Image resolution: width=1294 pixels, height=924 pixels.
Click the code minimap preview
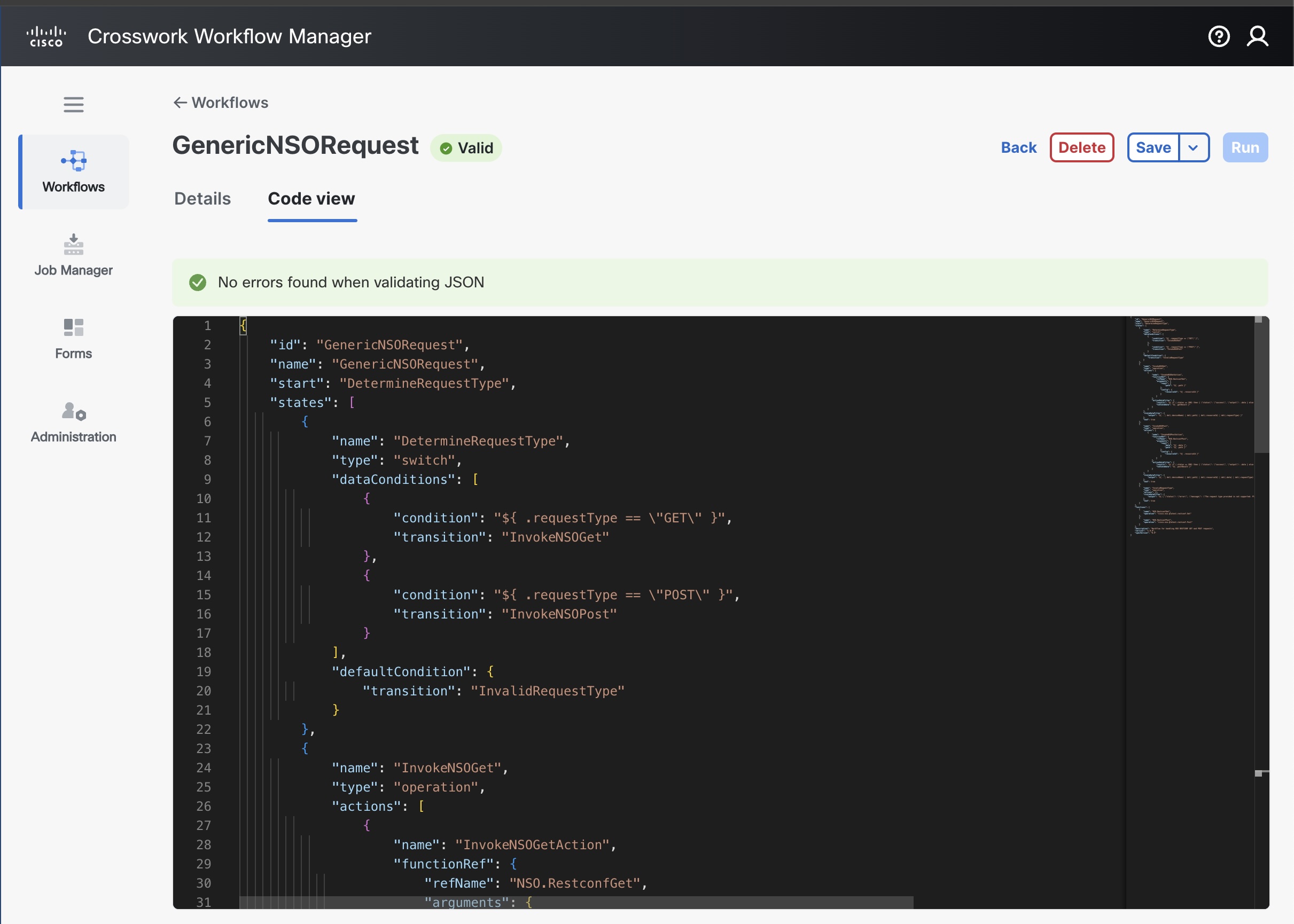click(1189, 427)
